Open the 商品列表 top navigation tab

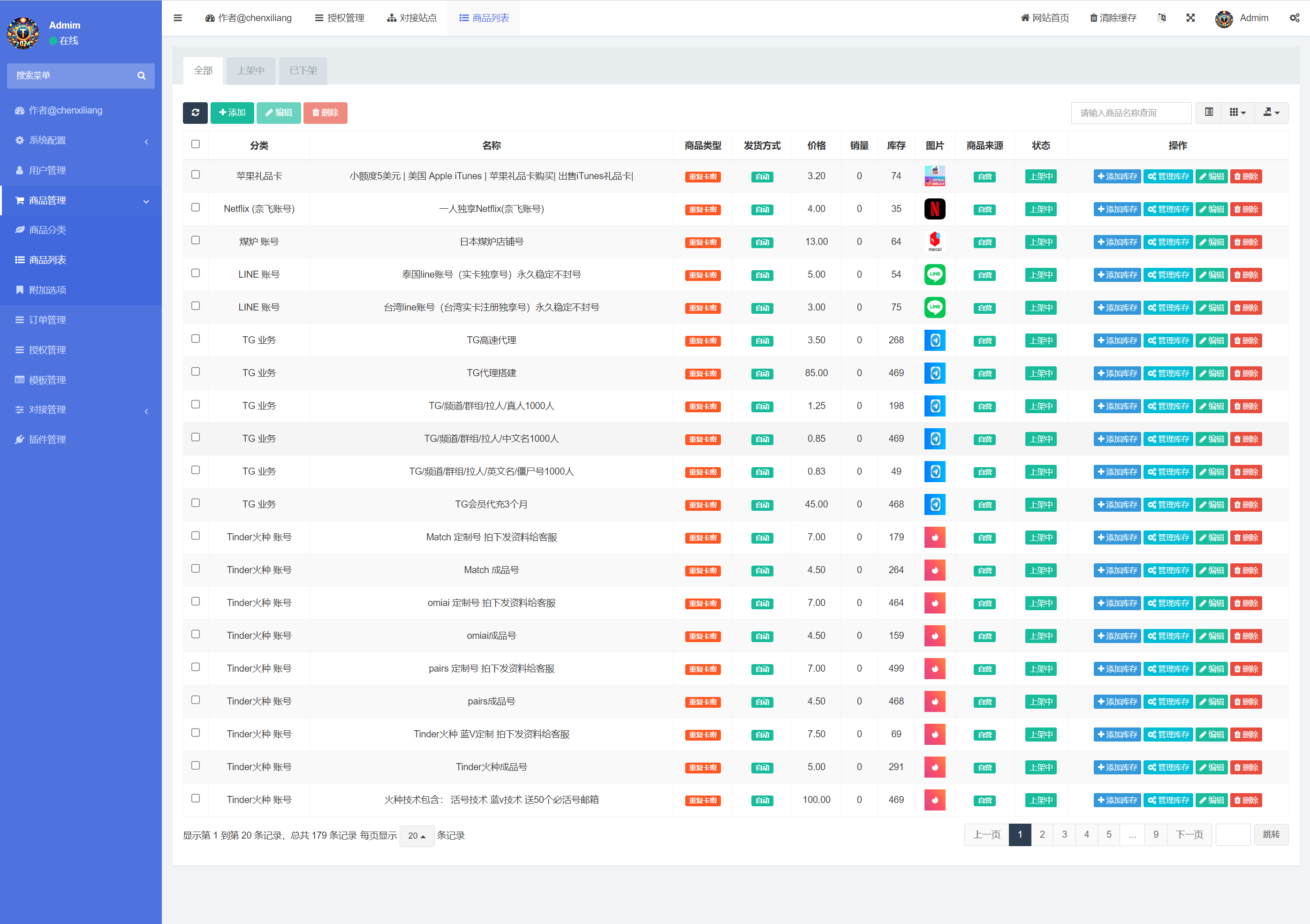pyautogui.click(x=484, y=18)
